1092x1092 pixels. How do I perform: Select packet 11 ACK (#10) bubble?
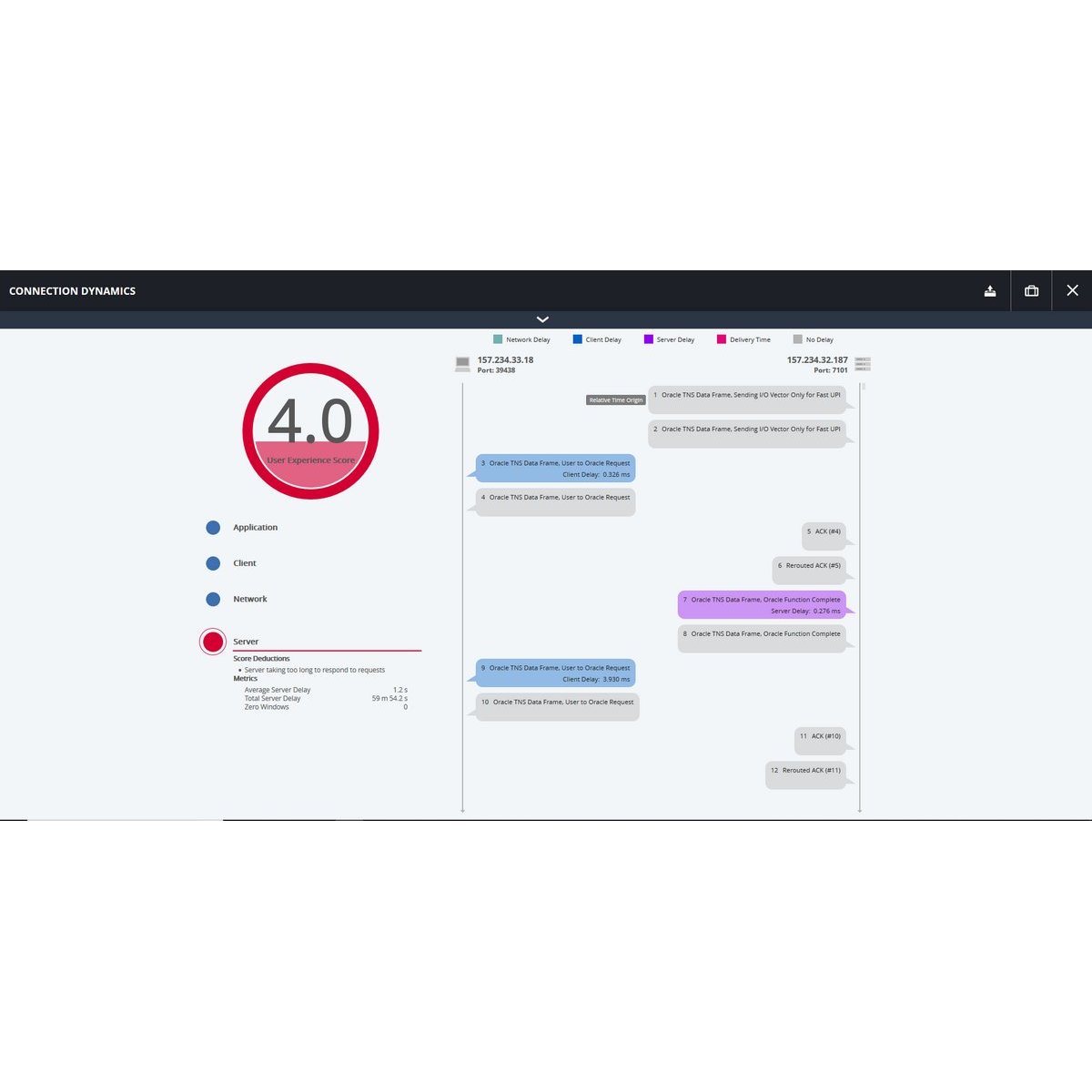click(820, 741)
